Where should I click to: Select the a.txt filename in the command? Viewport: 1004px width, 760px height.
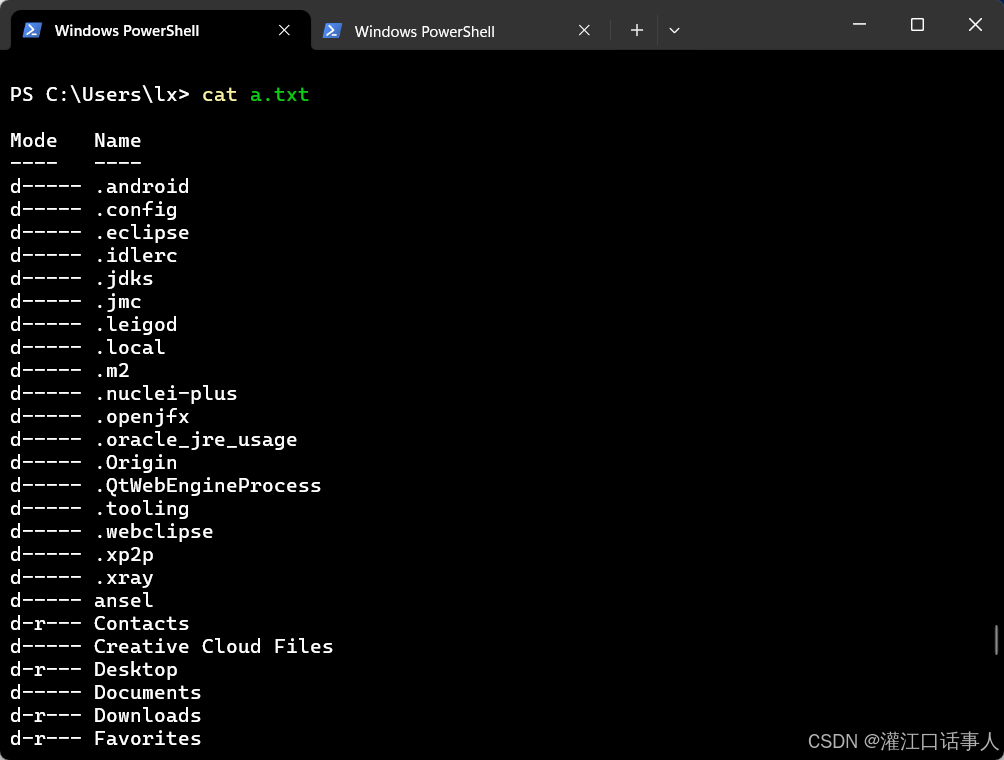[279, 94]
